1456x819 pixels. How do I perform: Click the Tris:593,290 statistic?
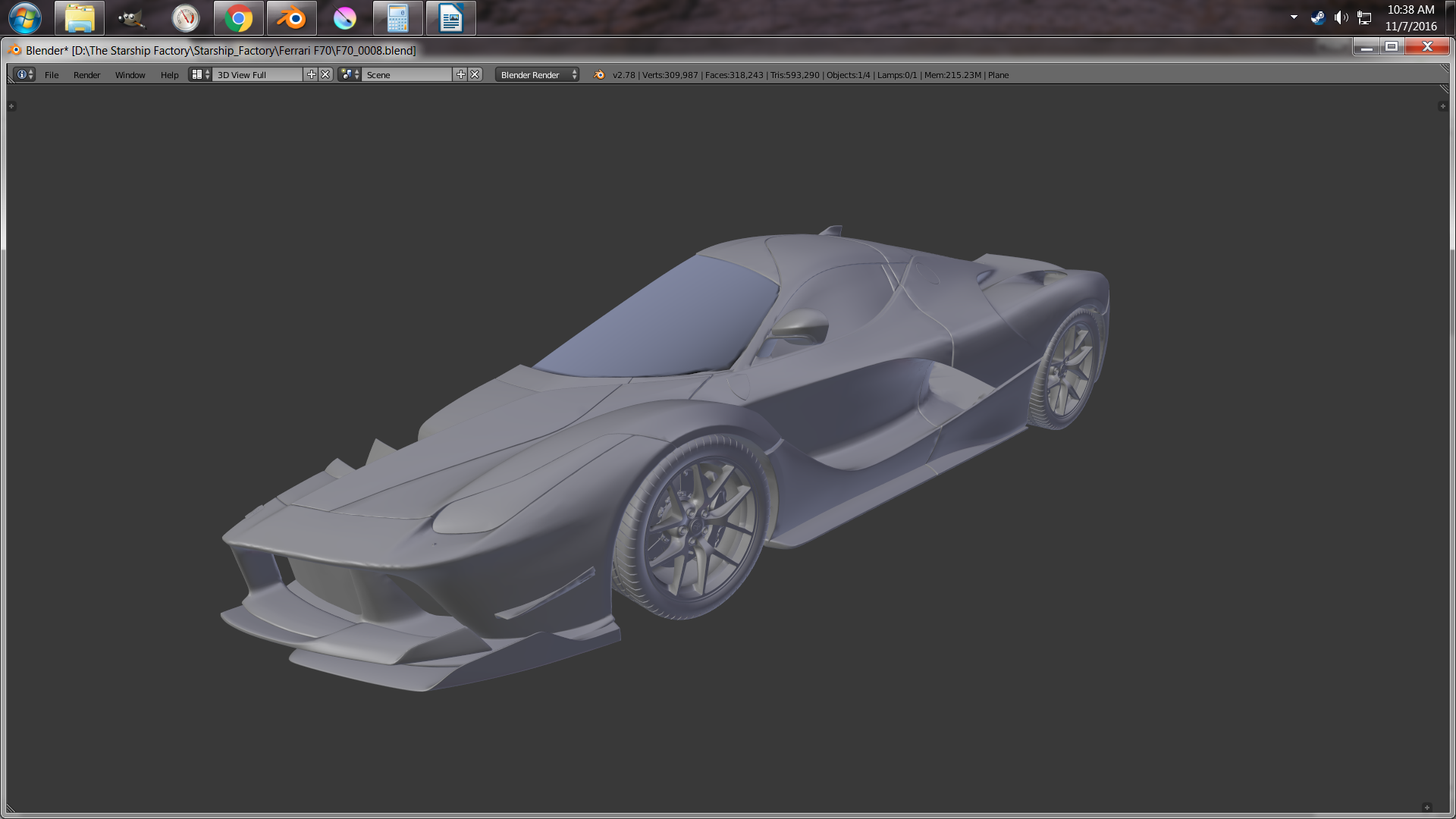(795, 75)
